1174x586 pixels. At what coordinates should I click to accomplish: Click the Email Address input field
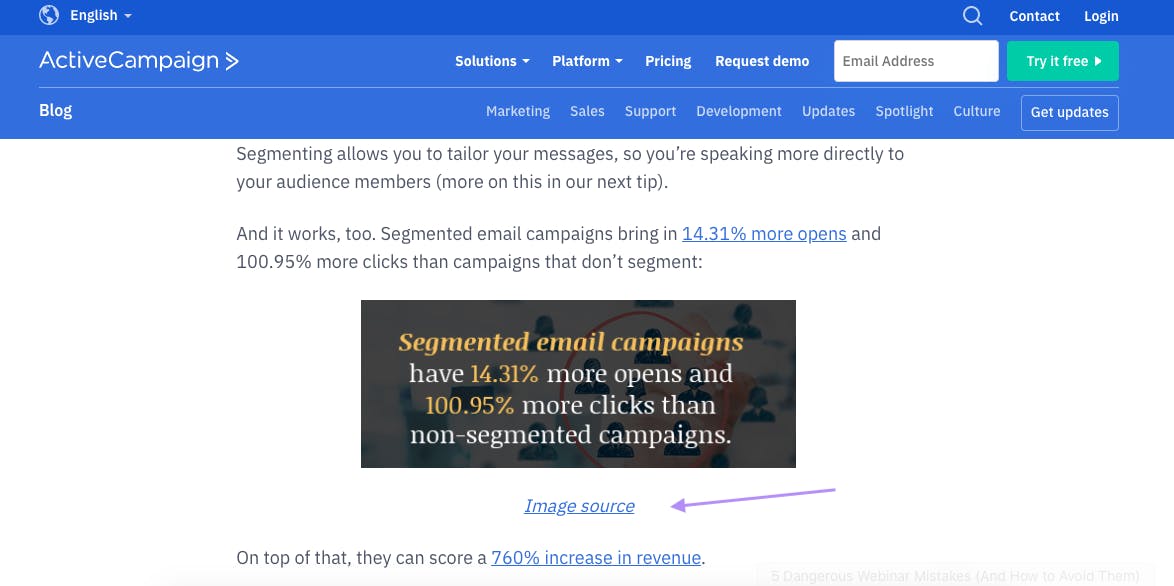click(x=916, y=61)
